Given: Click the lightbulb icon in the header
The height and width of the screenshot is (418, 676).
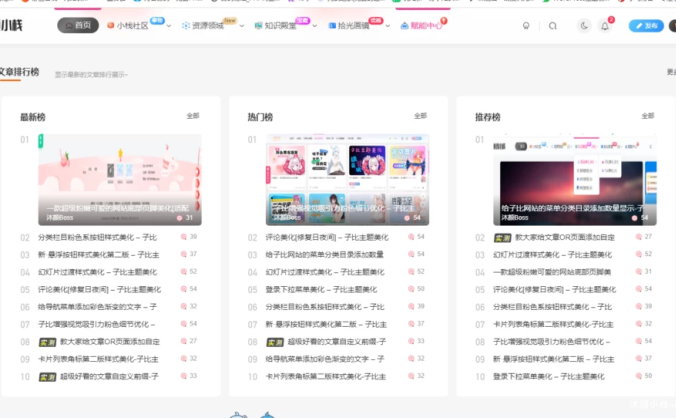Looking at the screenshot, I should click(x=526, y=26).
